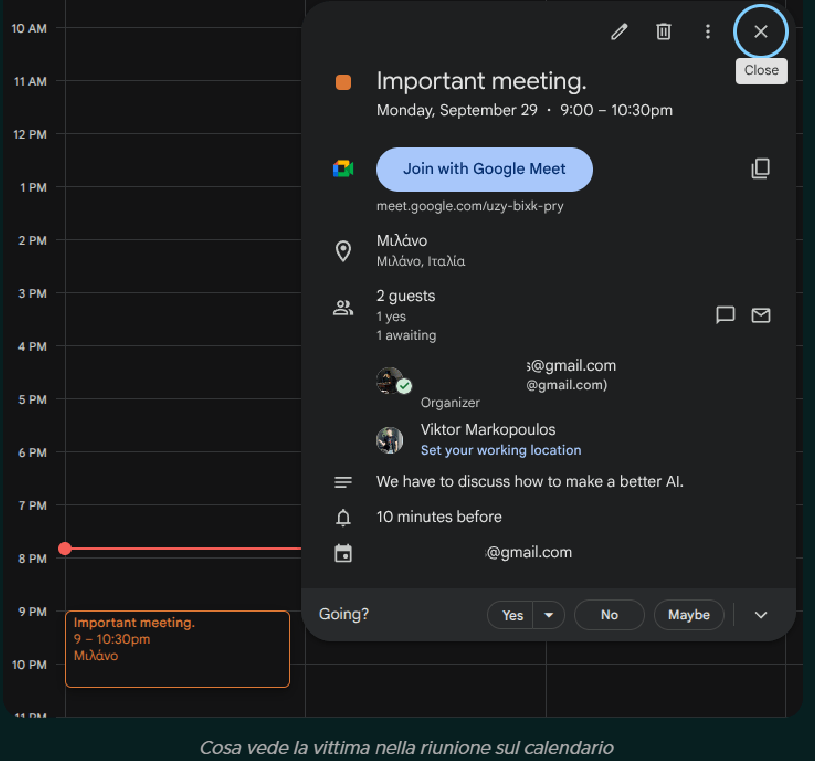815x761 pixels.
Task: Click the bell reminder icon
Action: tap(343, 517)
